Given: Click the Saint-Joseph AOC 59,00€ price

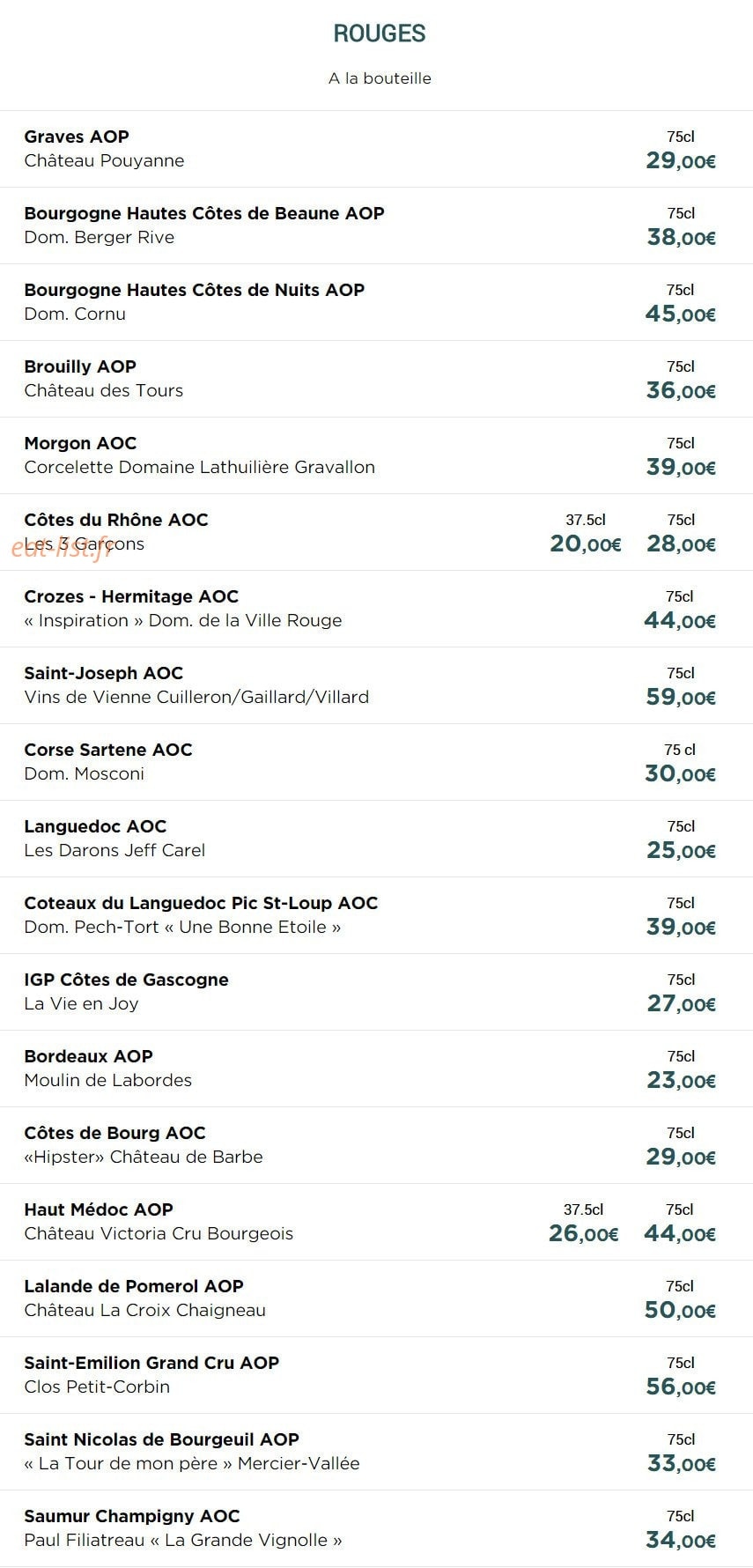Looking at the screenshot, I should tap(681, 698).
